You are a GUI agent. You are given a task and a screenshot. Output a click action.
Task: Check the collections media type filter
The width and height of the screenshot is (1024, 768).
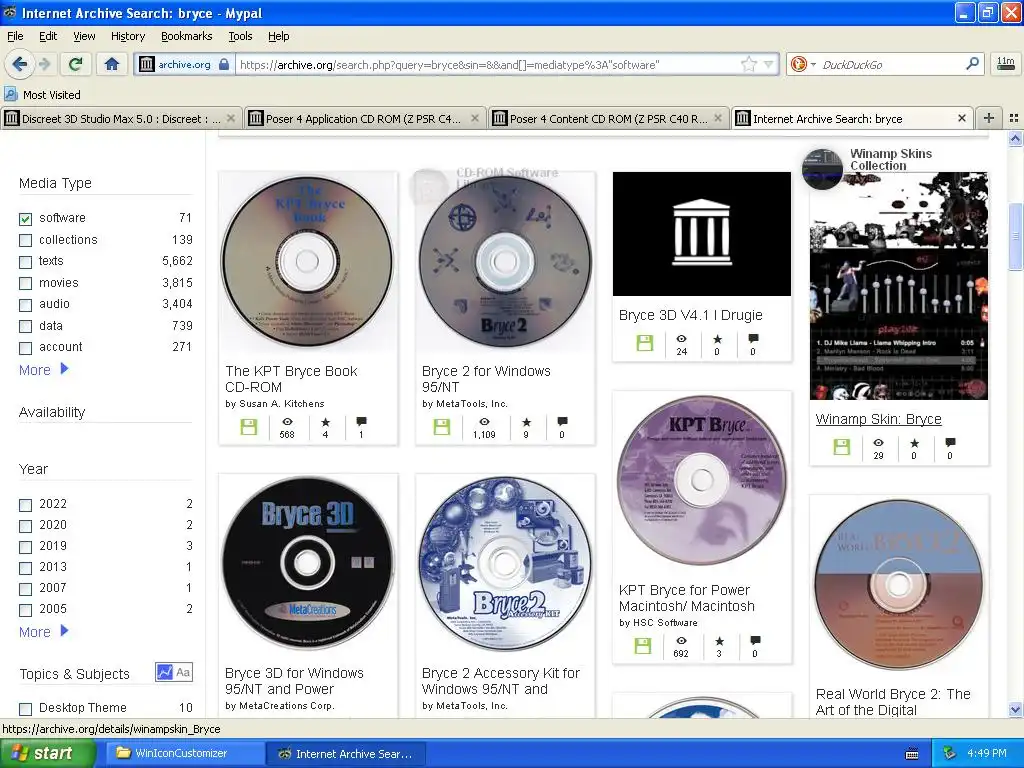click(25, 240)
